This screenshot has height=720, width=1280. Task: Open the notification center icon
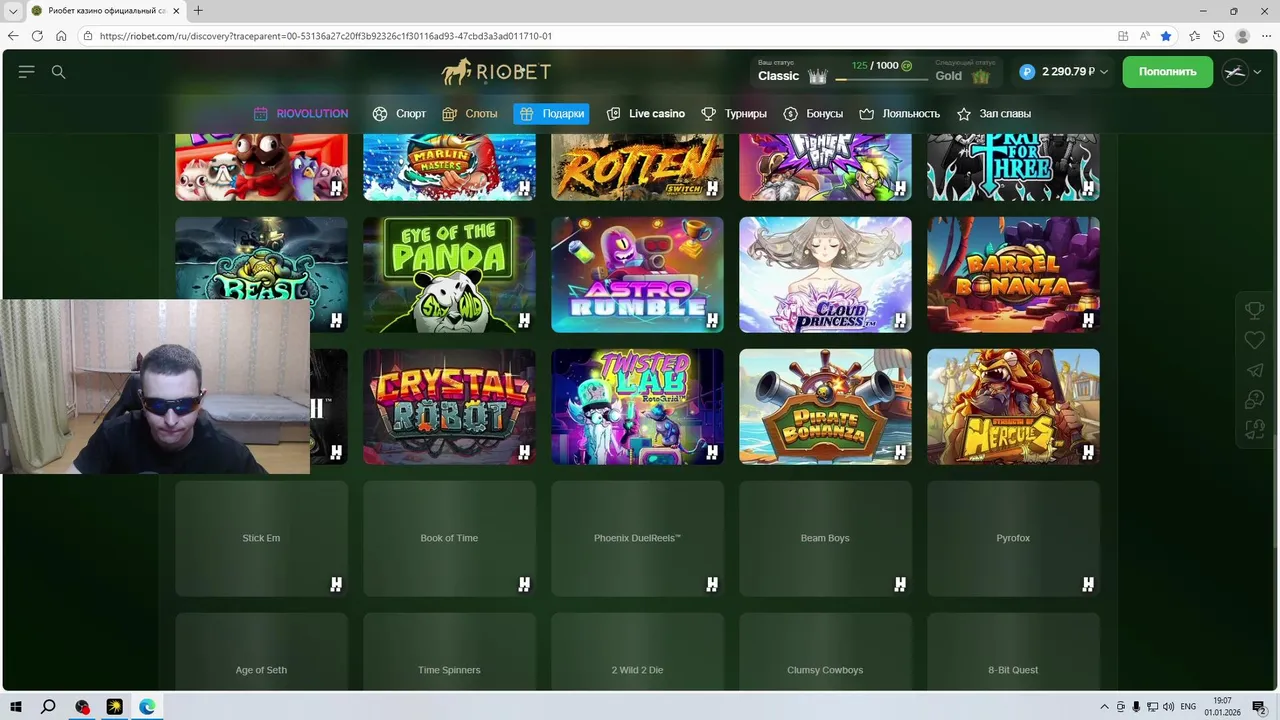tap(1259, 707)
